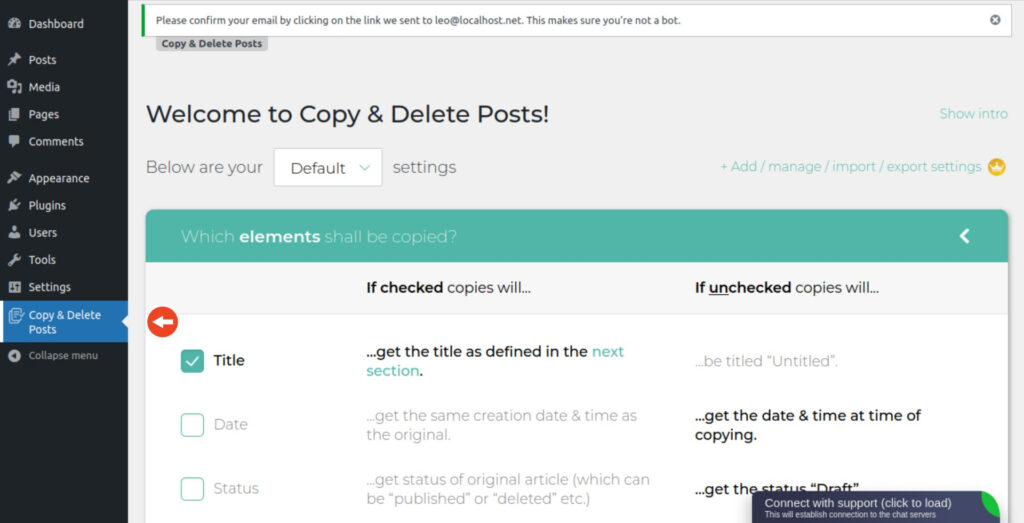Click Connect with support chat button
Screen dimensions: 1024x523
pyautogui.click(x=875, y=507)
